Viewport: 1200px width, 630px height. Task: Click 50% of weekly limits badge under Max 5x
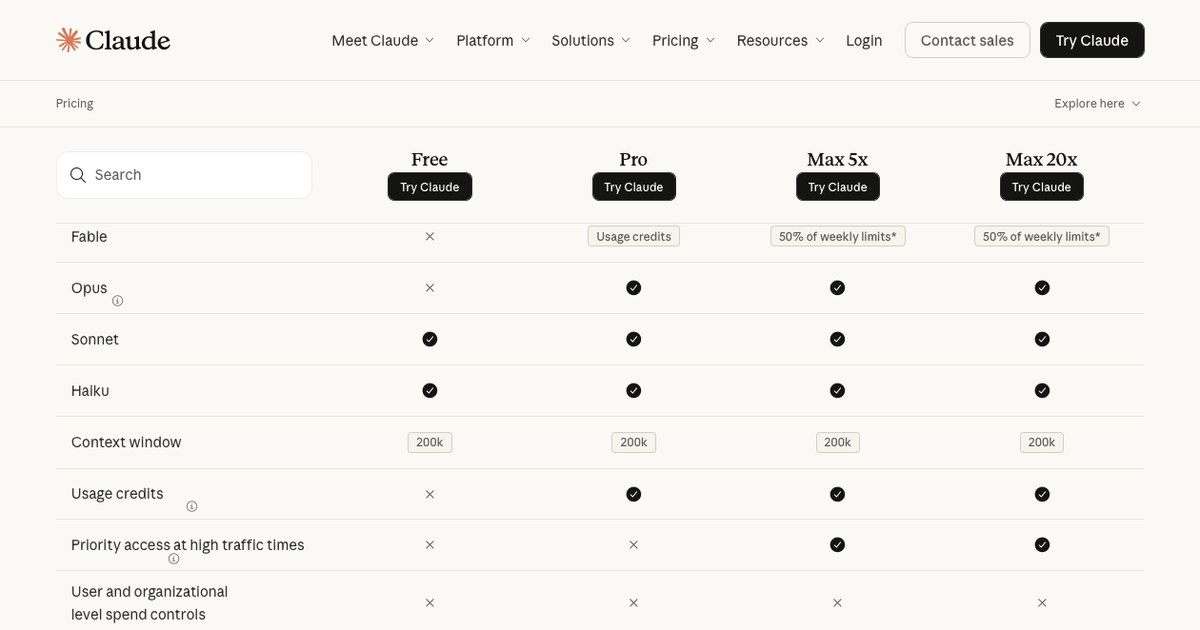tap(838, 237)
